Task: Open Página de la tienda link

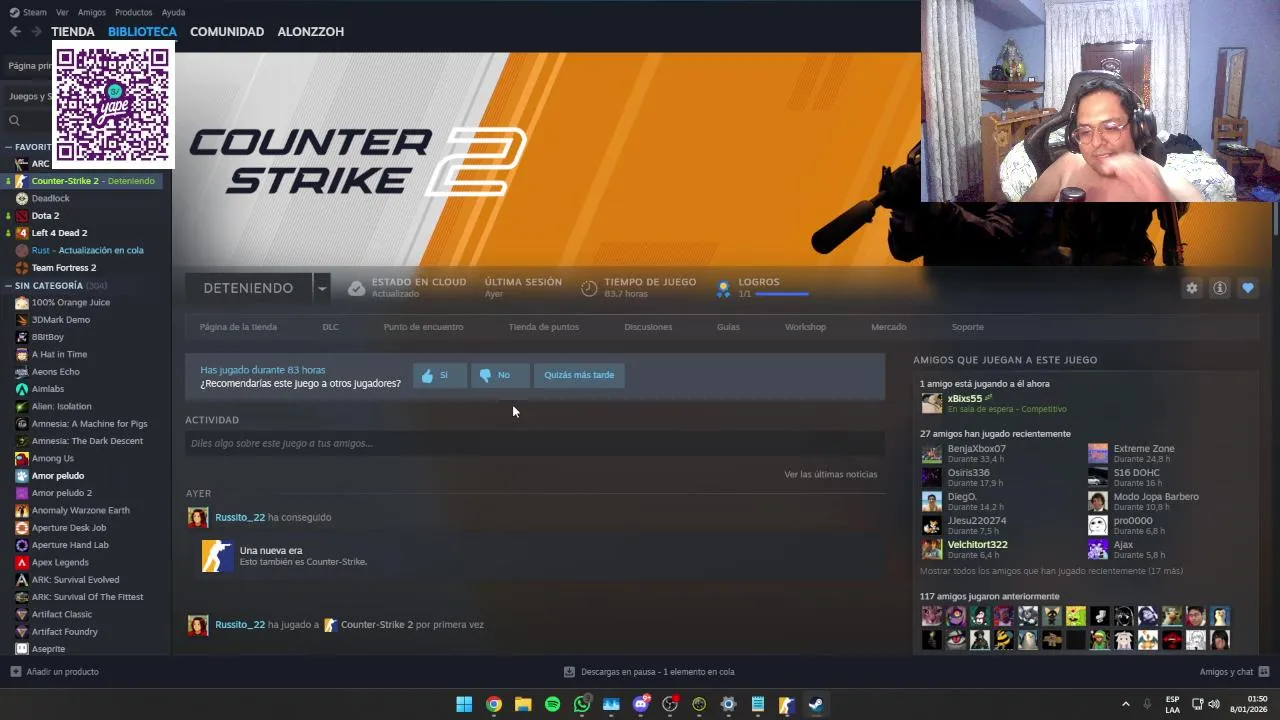Action: (238, 327)
